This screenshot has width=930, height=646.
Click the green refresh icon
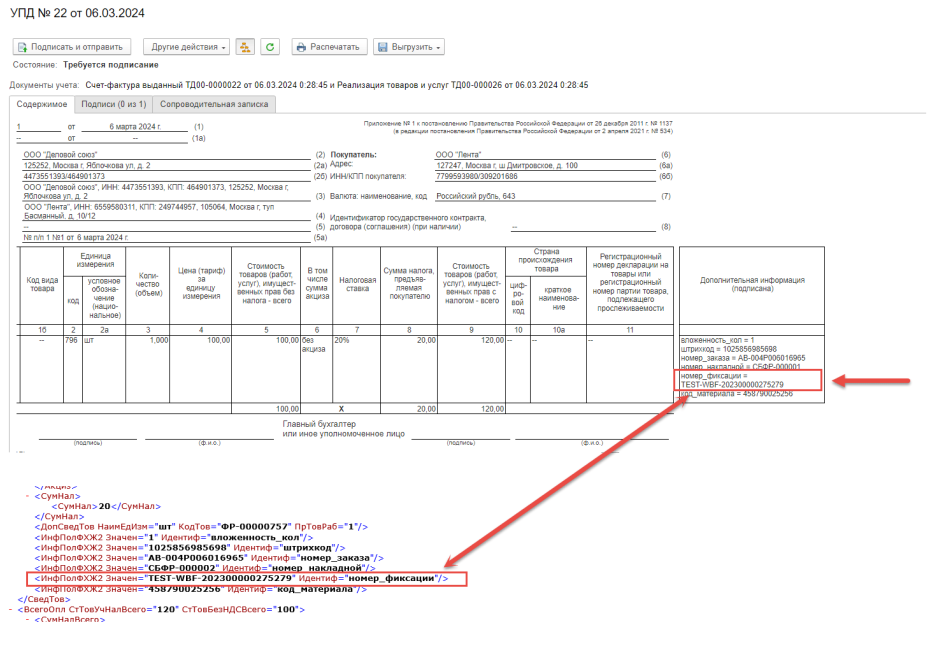(x=270, y=47)
